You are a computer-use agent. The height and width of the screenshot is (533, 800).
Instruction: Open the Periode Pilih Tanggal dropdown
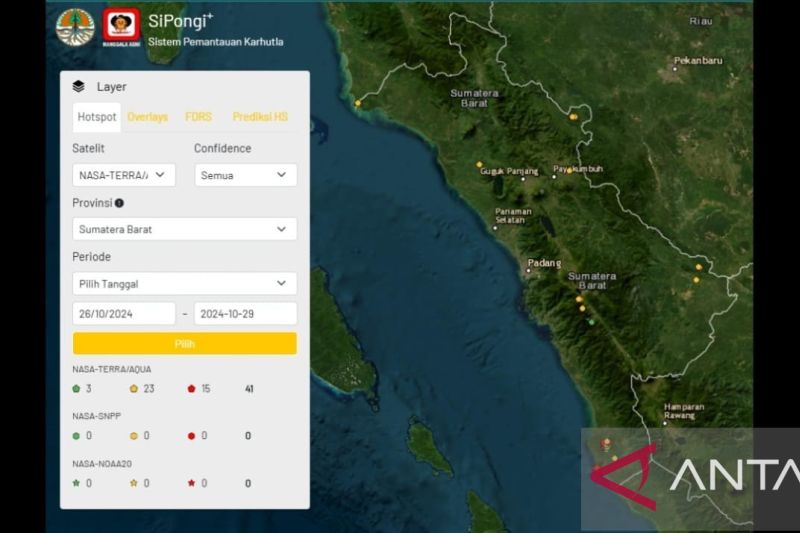coord(184,284)
